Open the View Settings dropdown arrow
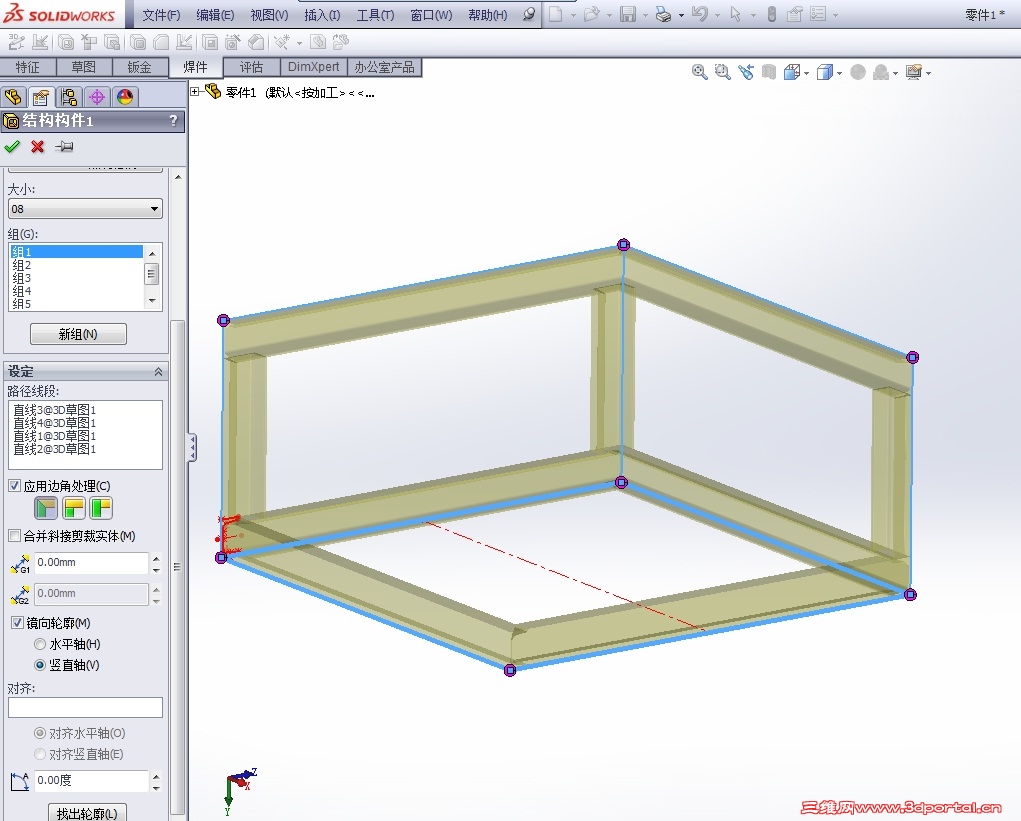1021x821 pixels. click(929, 73)
